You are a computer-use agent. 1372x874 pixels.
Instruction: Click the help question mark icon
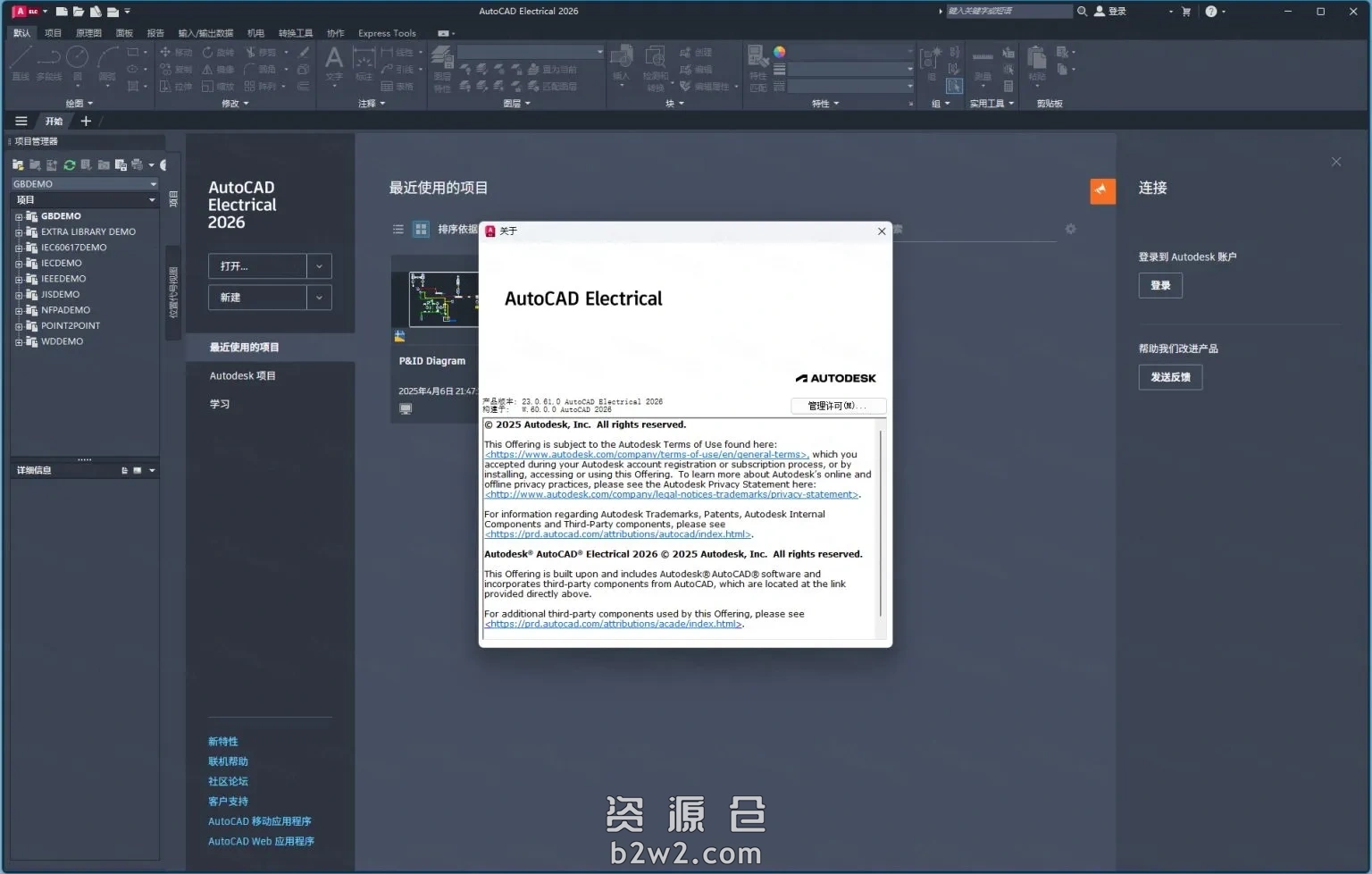(1210, 12)
